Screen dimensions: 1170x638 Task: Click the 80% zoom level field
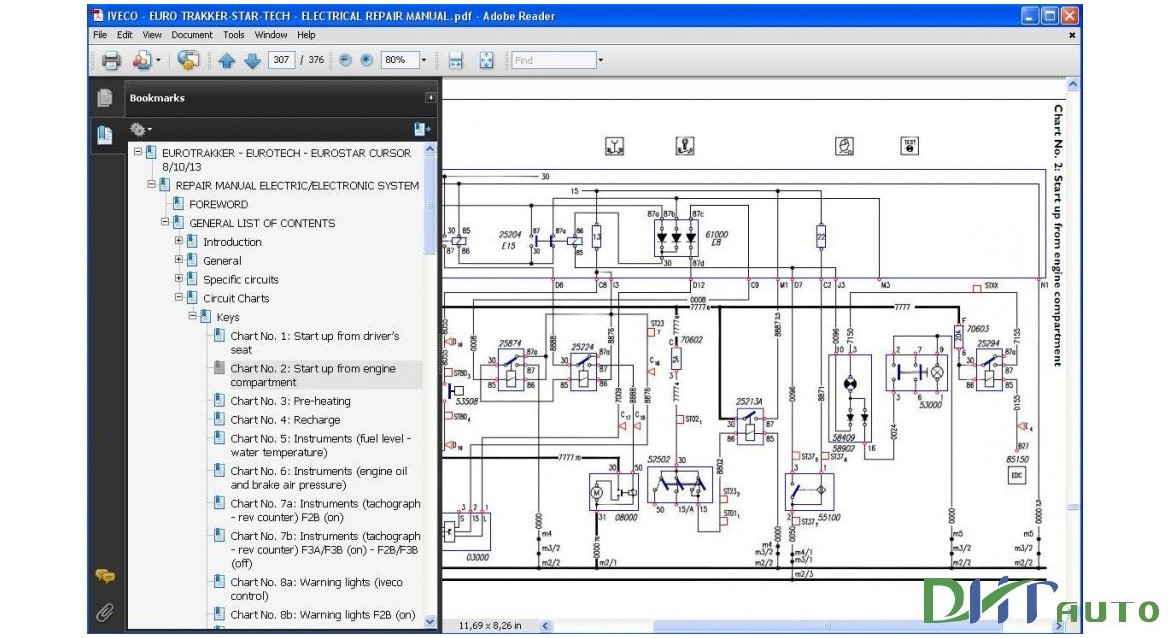[x=399, y=60]
